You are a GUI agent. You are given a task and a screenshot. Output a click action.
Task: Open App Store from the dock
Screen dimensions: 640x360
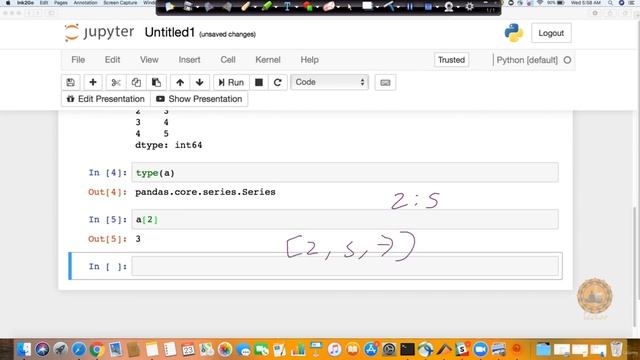371,349
